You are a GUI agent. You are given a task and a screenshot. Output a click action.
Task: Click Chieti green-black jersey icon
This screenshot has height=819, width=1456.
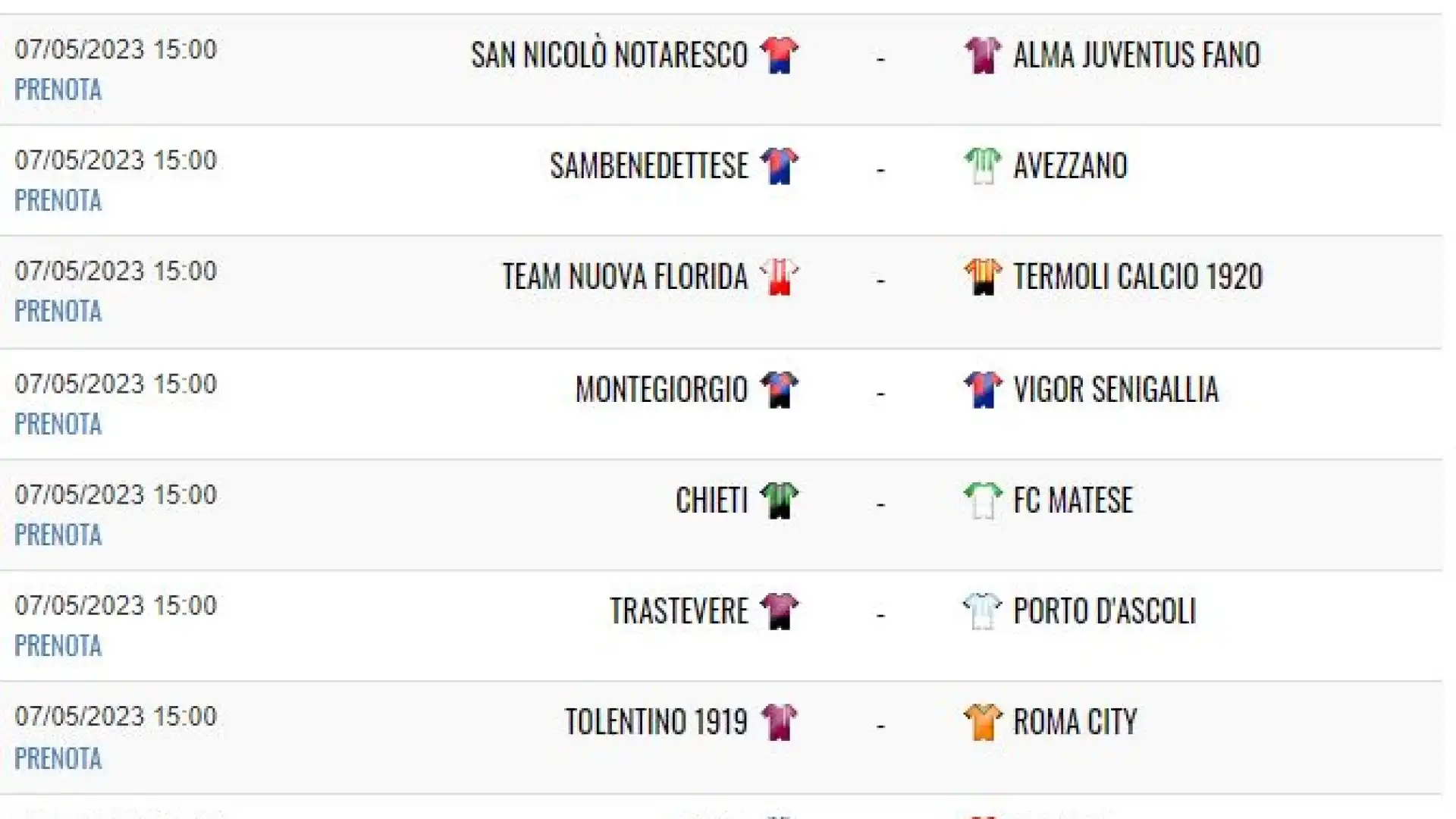779,500
